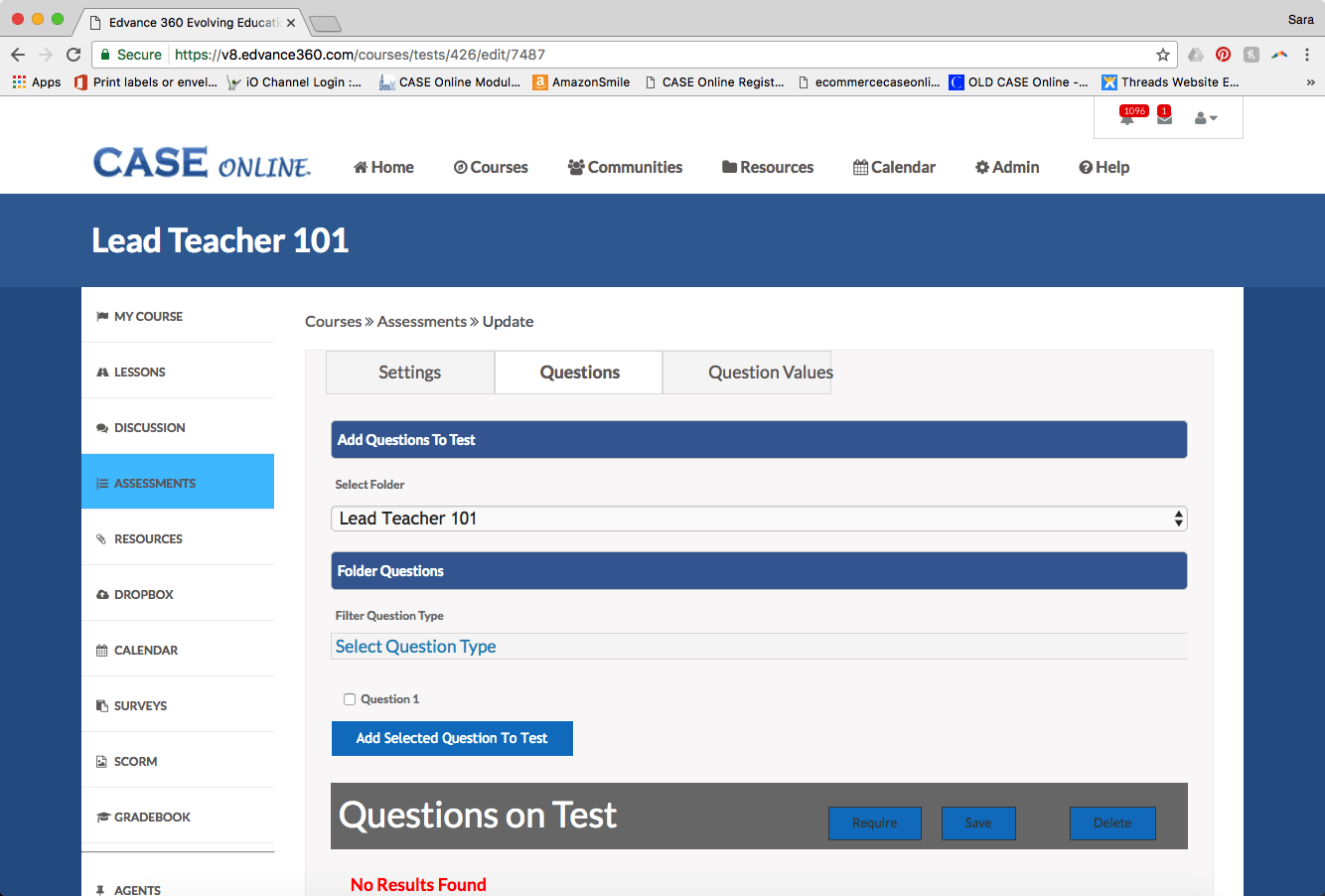Viewport: 1325px width, 896px height.
Task: Open the Chrome three-dot menu
Action: coord(1307,55)
